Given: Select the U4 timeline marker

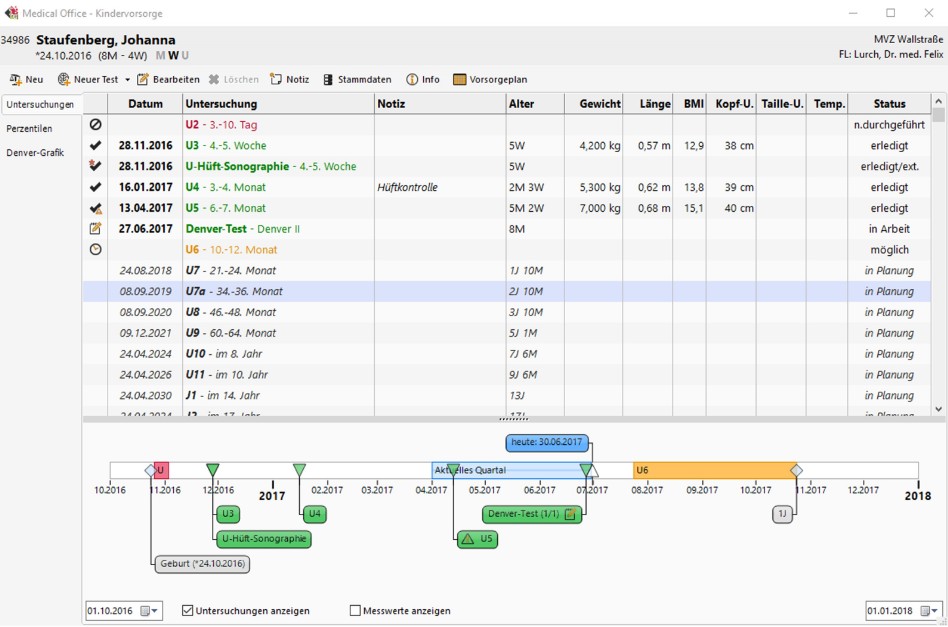Looking at the screenshot, I should click(x=314, y=514).
